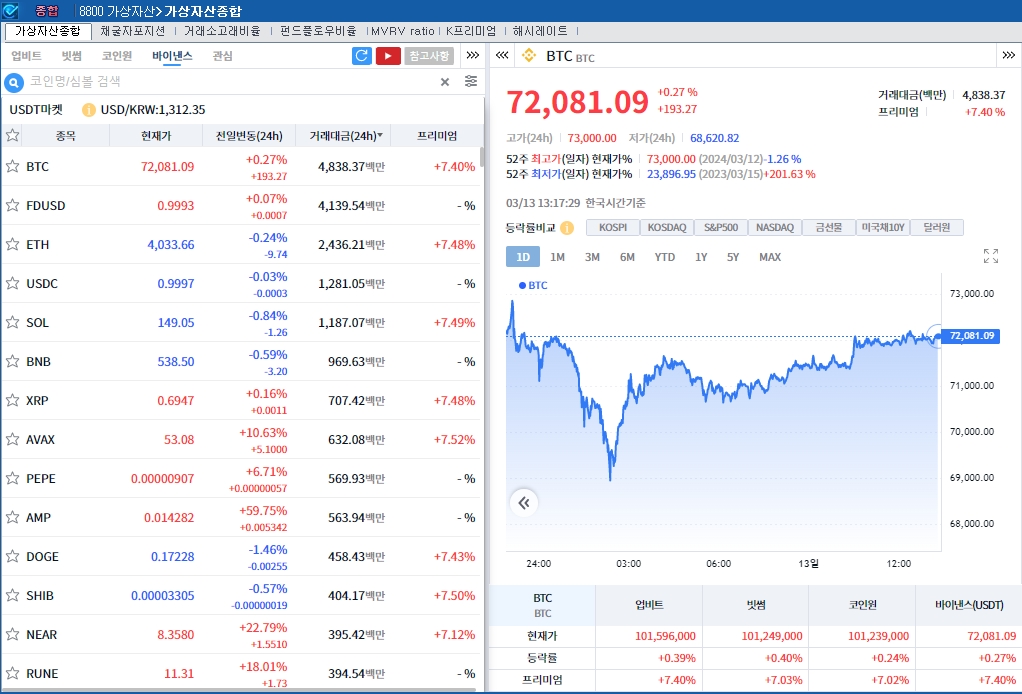Expand the chart to fullscreen

click(991, 257)
